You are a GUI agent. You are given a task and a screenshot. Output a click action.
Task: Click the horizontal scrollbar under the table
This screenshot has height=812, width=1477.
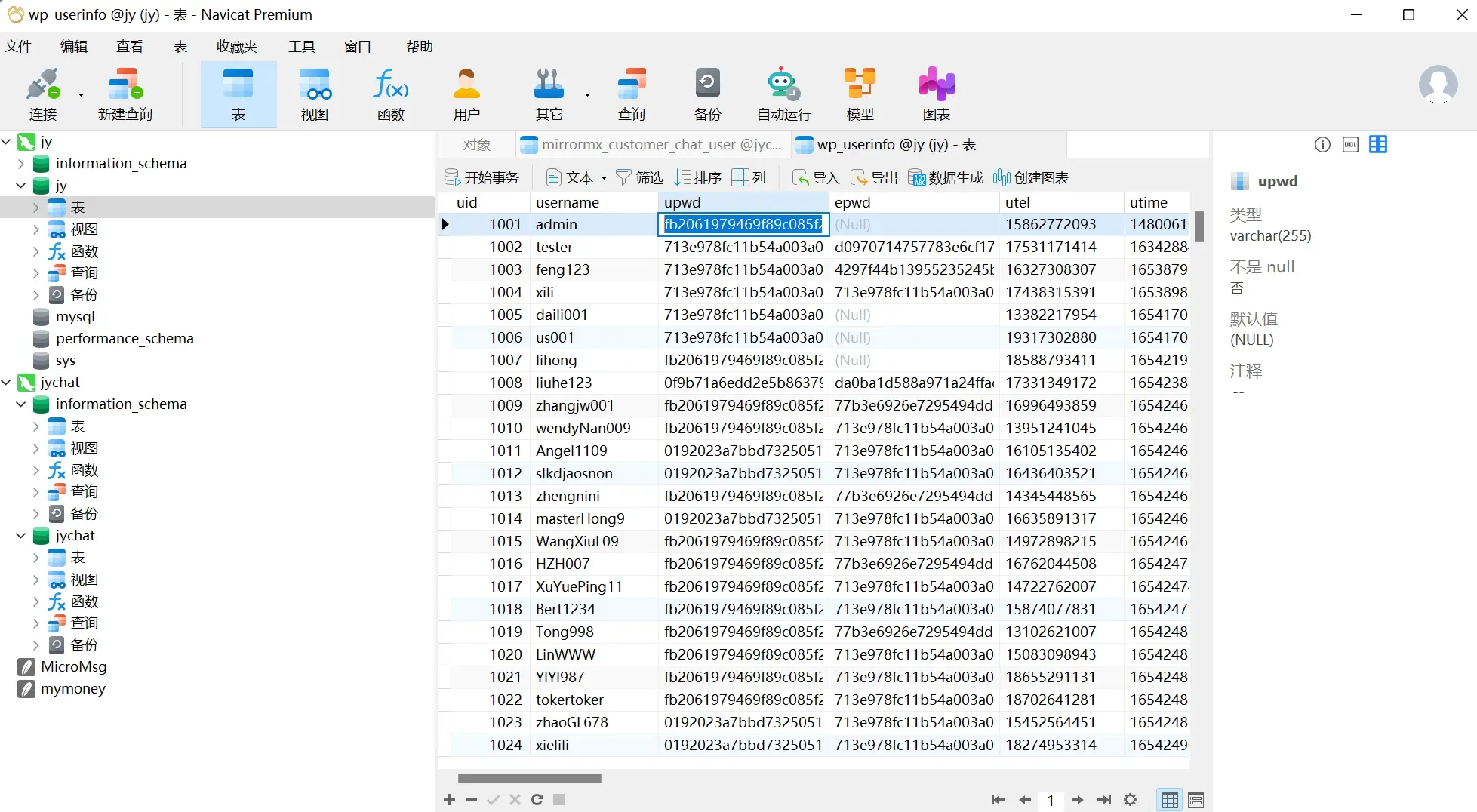coord(529,778)
